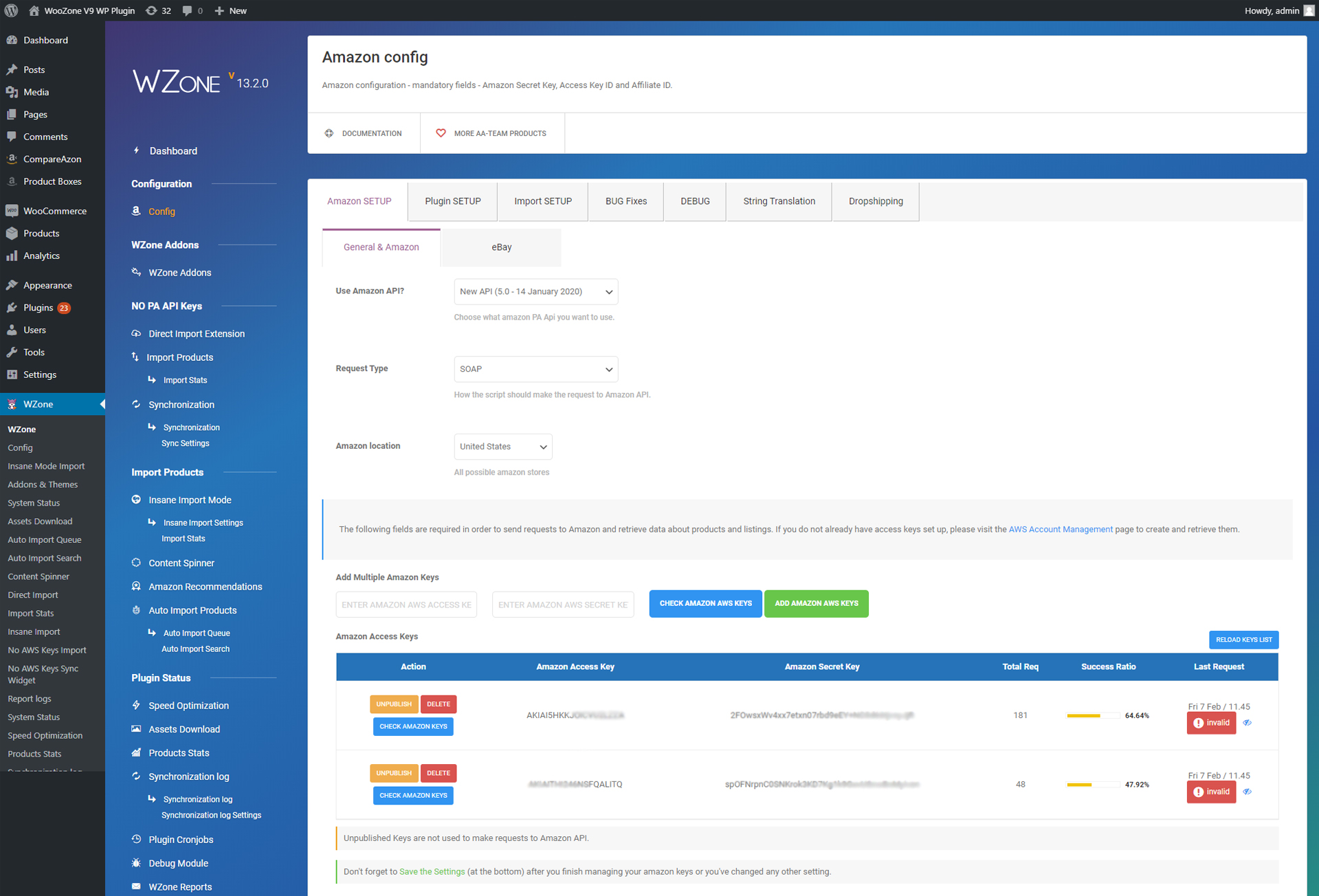Click the Documentation lifebuoy icon
This screenshot has height=896, width=1319.
coord(329,133)
